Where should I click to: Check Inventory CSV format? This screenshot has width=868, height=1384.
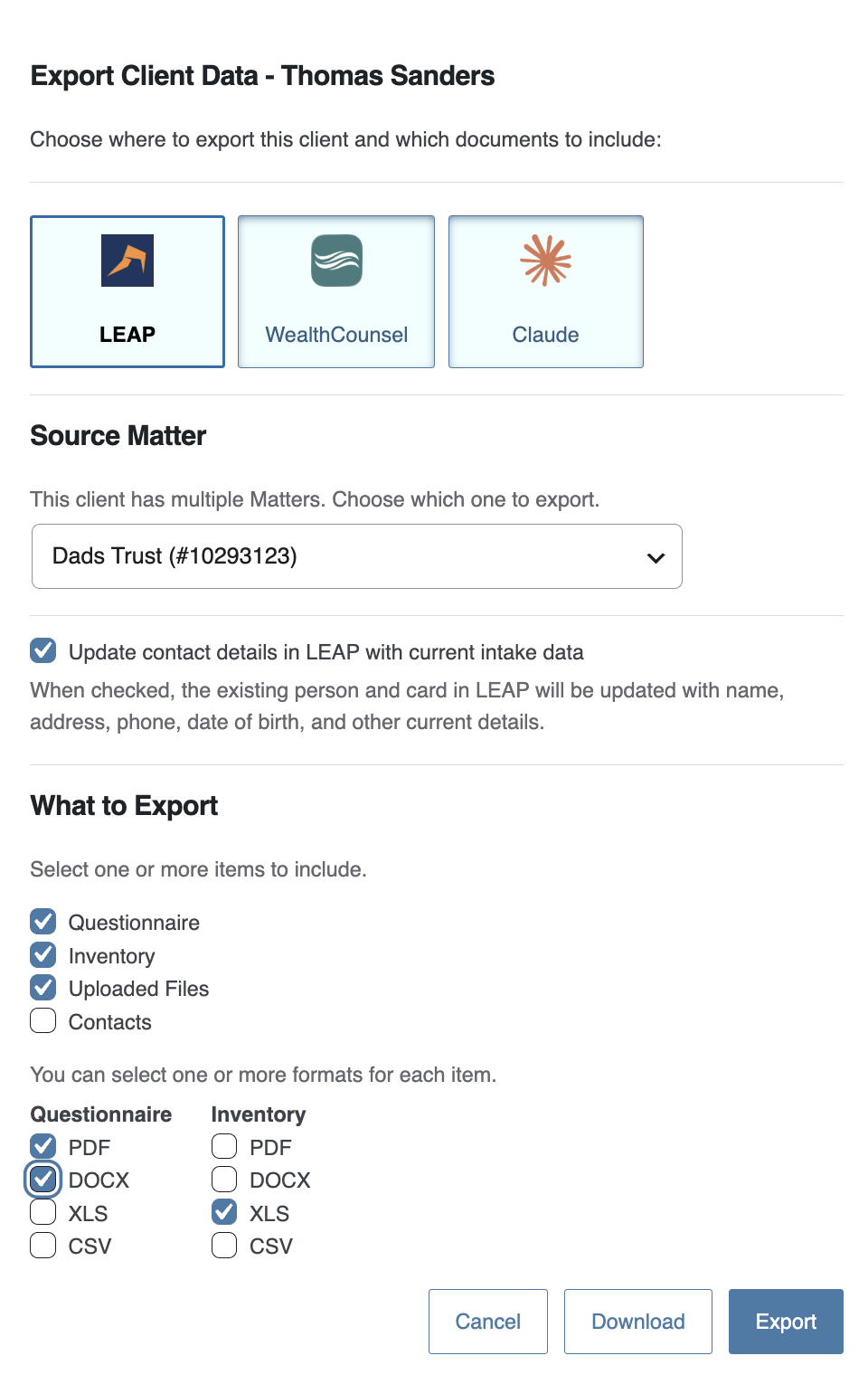[x=224, y=1245]
